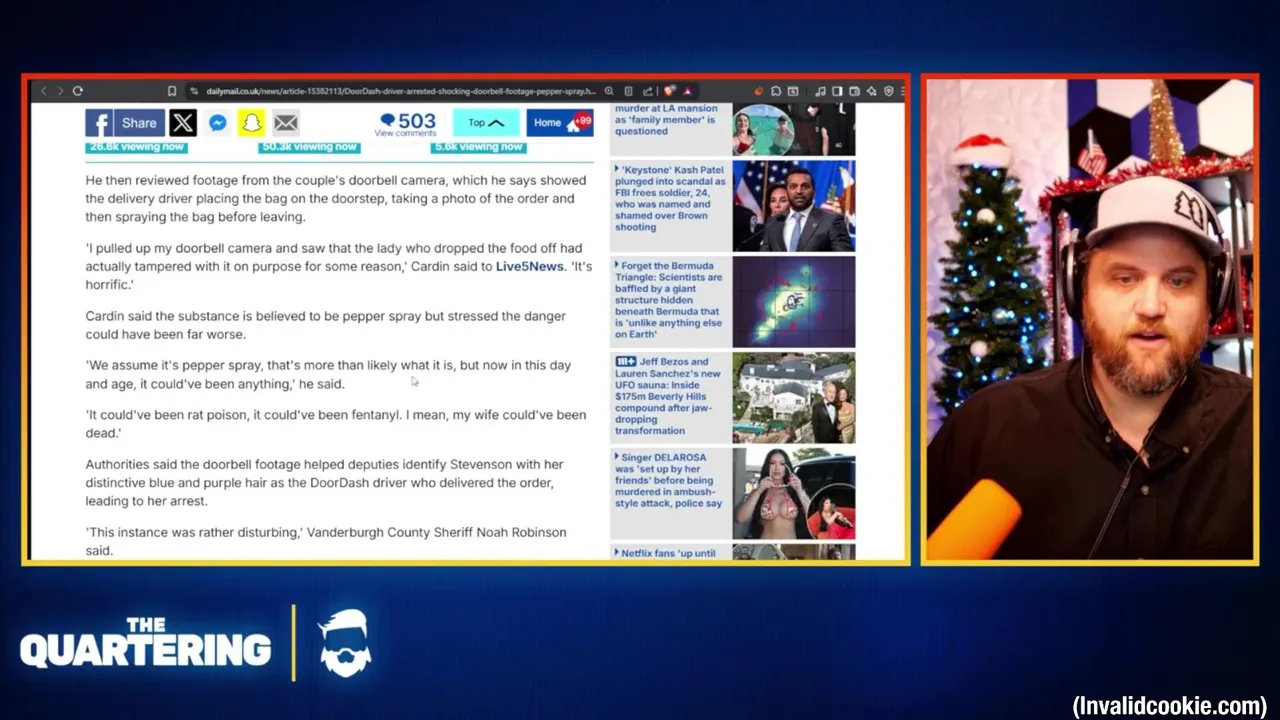Open Jeff Bezos UFO sauna headline
Viewport: 1280px width, 720px height.
pos(668,396)
